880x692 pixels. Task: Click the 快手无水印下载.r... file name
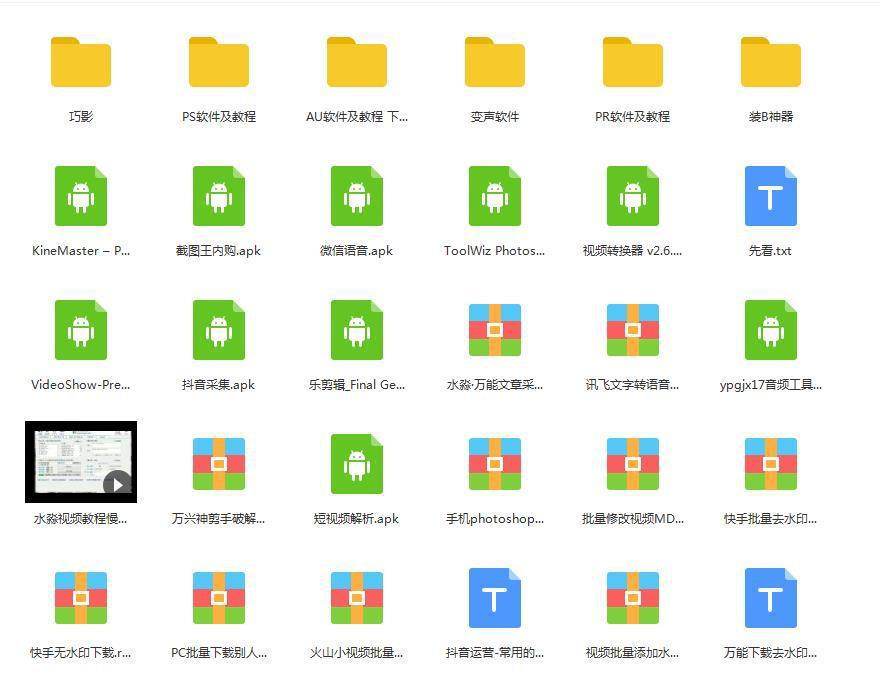click(81, 653)
